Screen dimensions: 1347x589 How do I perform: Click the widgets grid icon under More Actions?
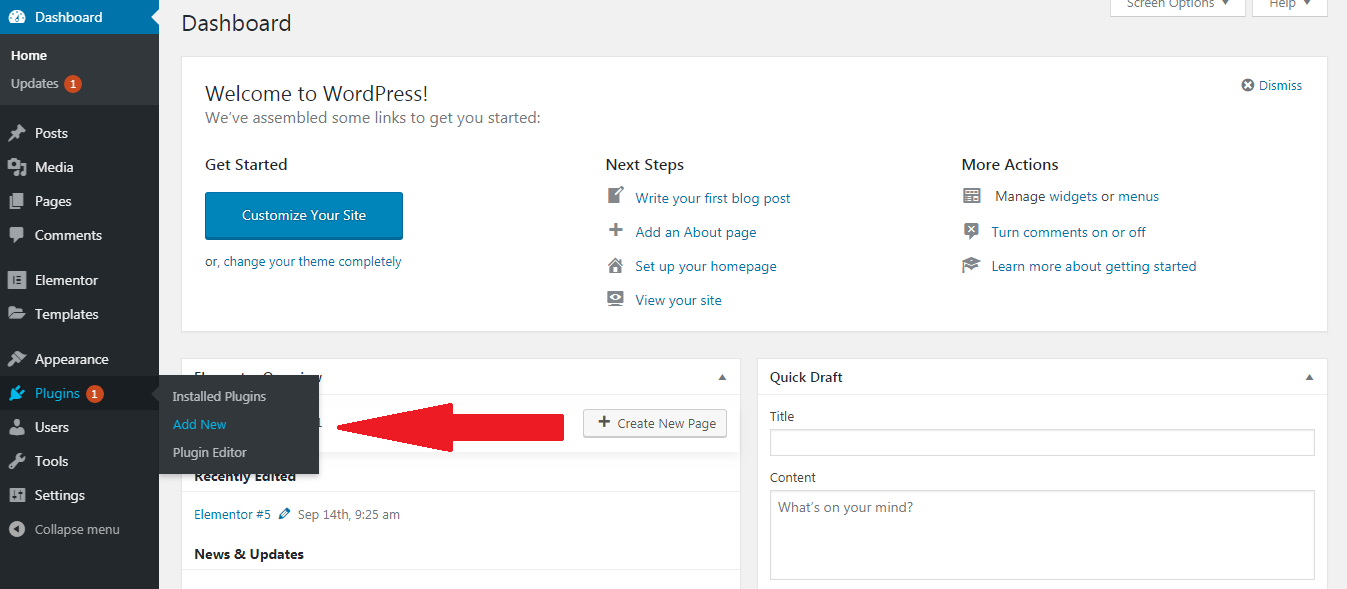(x=972, y=196)
